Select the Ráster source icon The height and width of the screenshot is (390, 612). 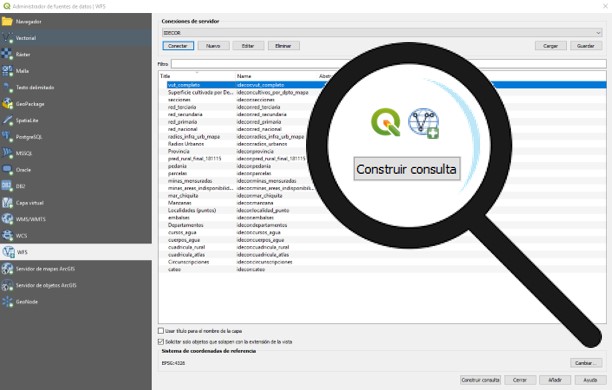click(7, 54)
